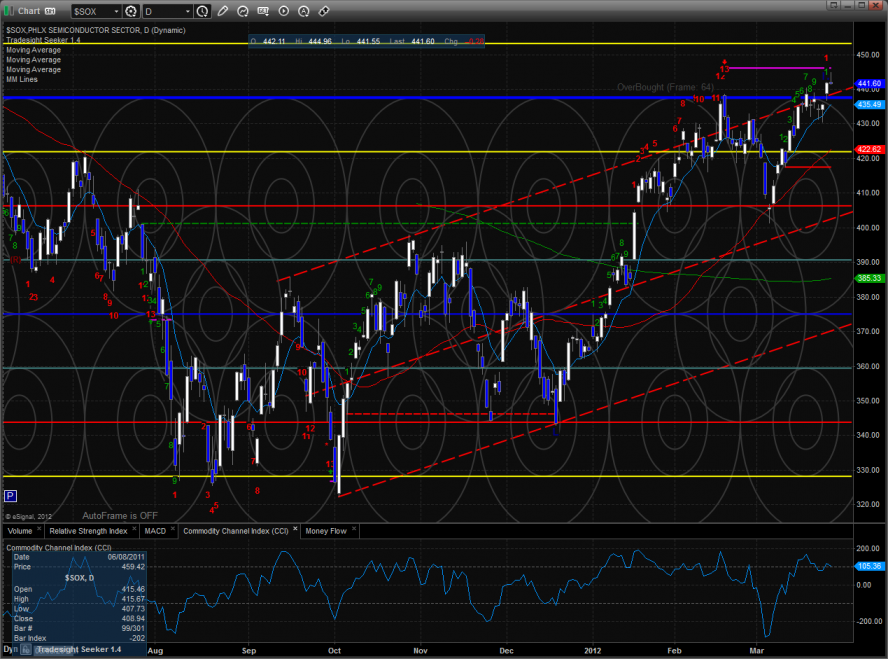Switch to the Relative Strength Index tab

(90, 531)
